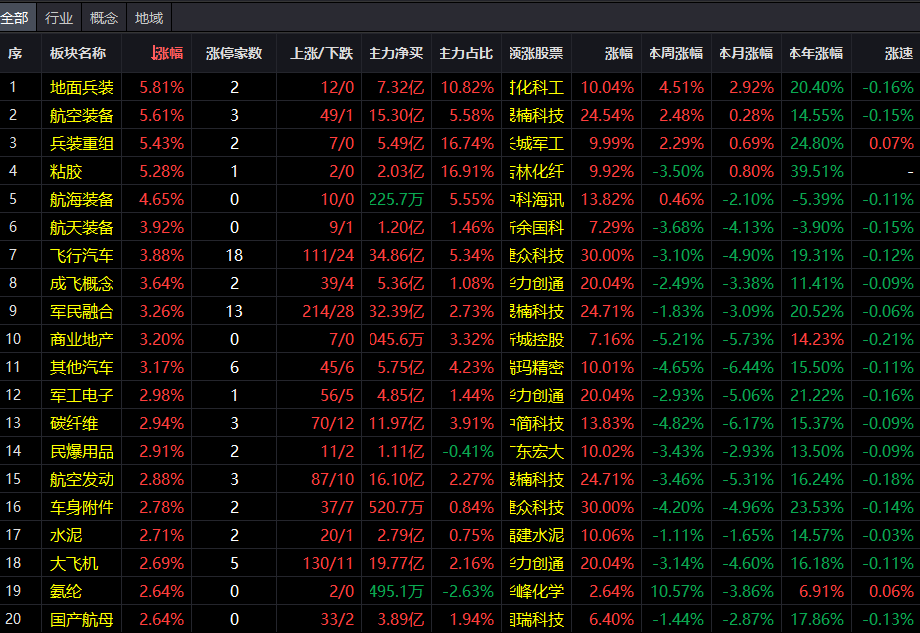This screenshot has width=920, height=633.
Task: Open the 成飞概念 sector
Action: pyautogui.click(x=82, y=284)
